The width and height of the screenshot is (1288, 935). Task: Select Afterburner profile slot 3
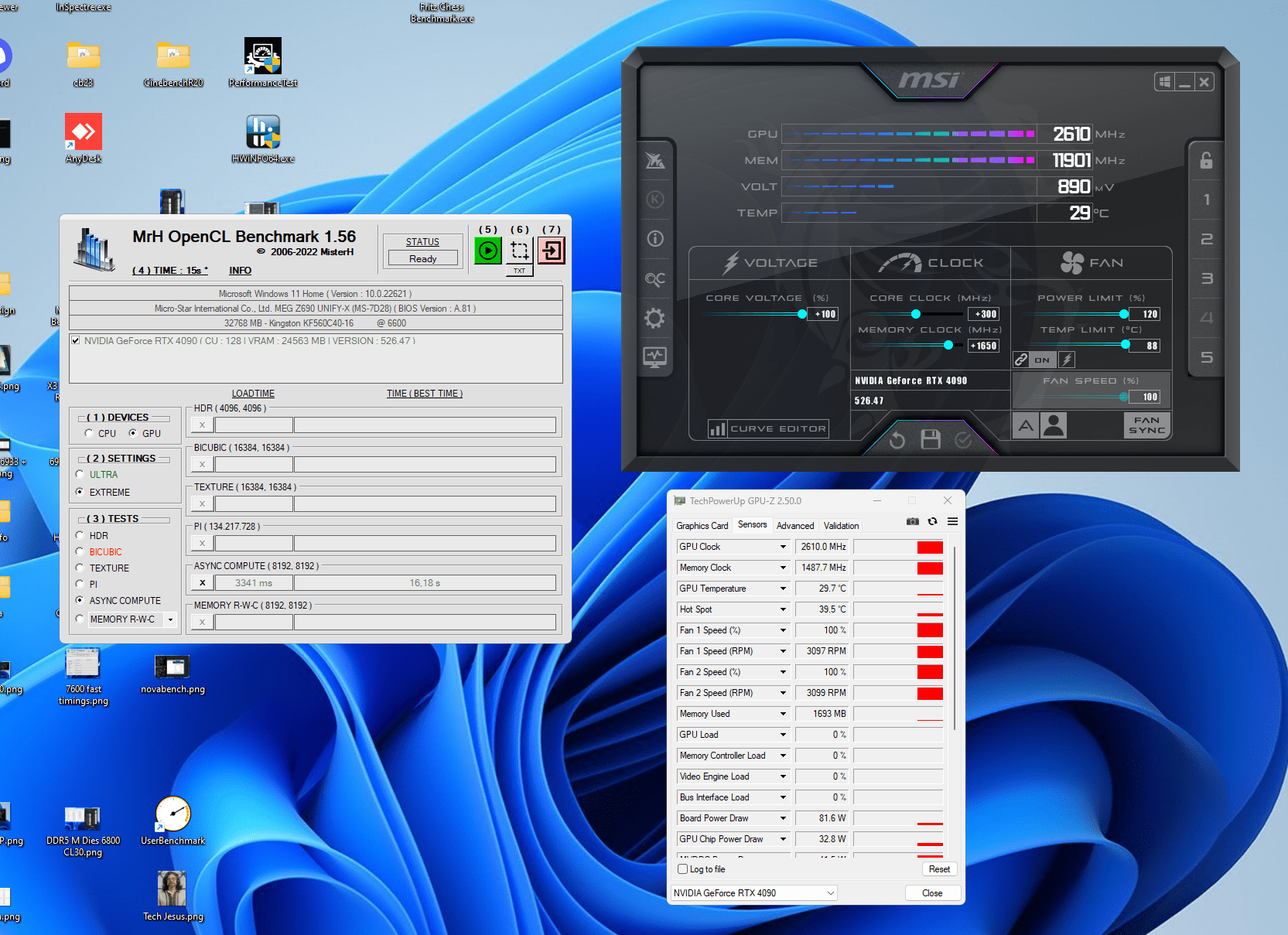tap(1206, 278)
